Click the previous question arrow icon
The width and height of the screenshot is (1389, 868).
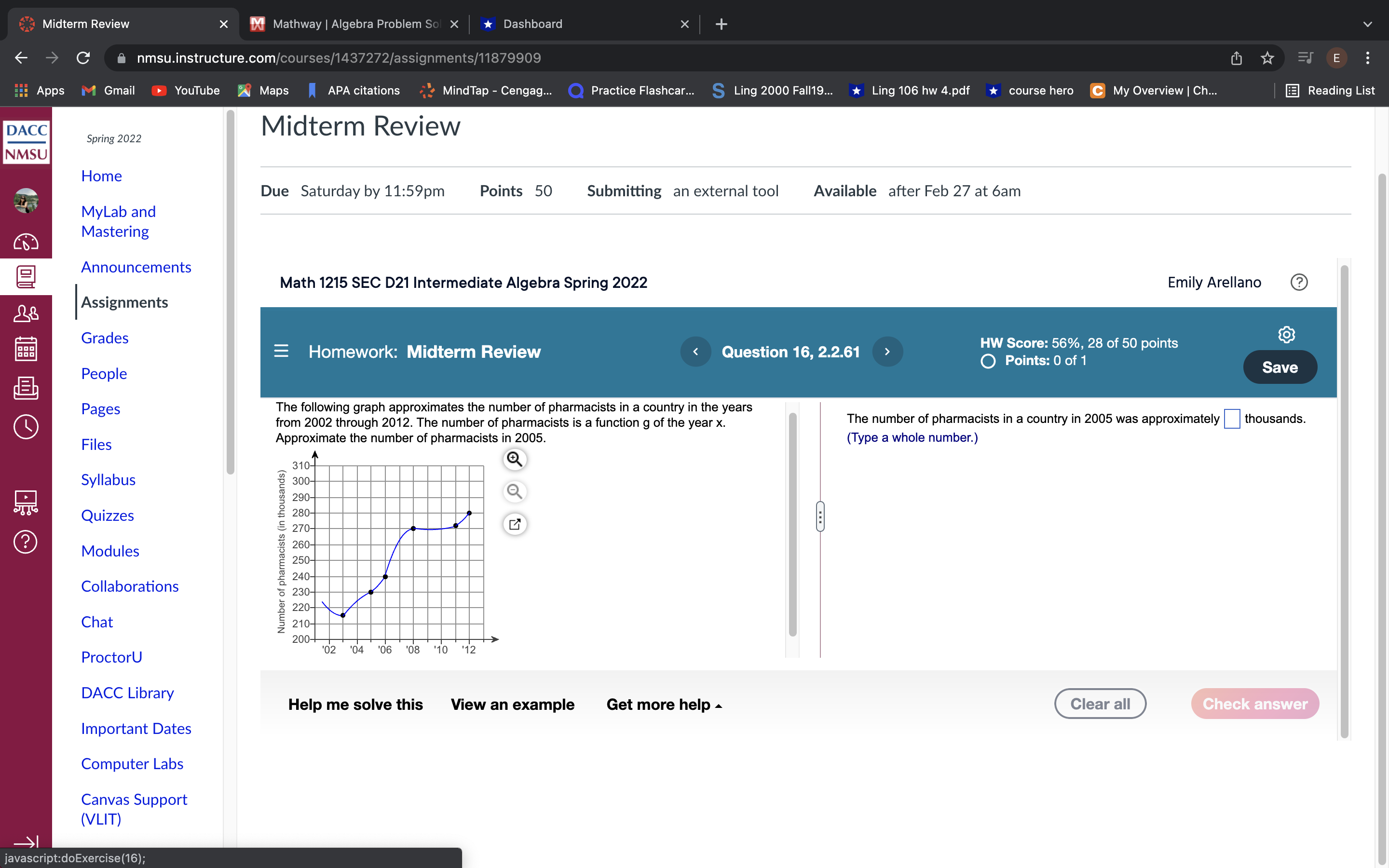click(x=696, y=351)
